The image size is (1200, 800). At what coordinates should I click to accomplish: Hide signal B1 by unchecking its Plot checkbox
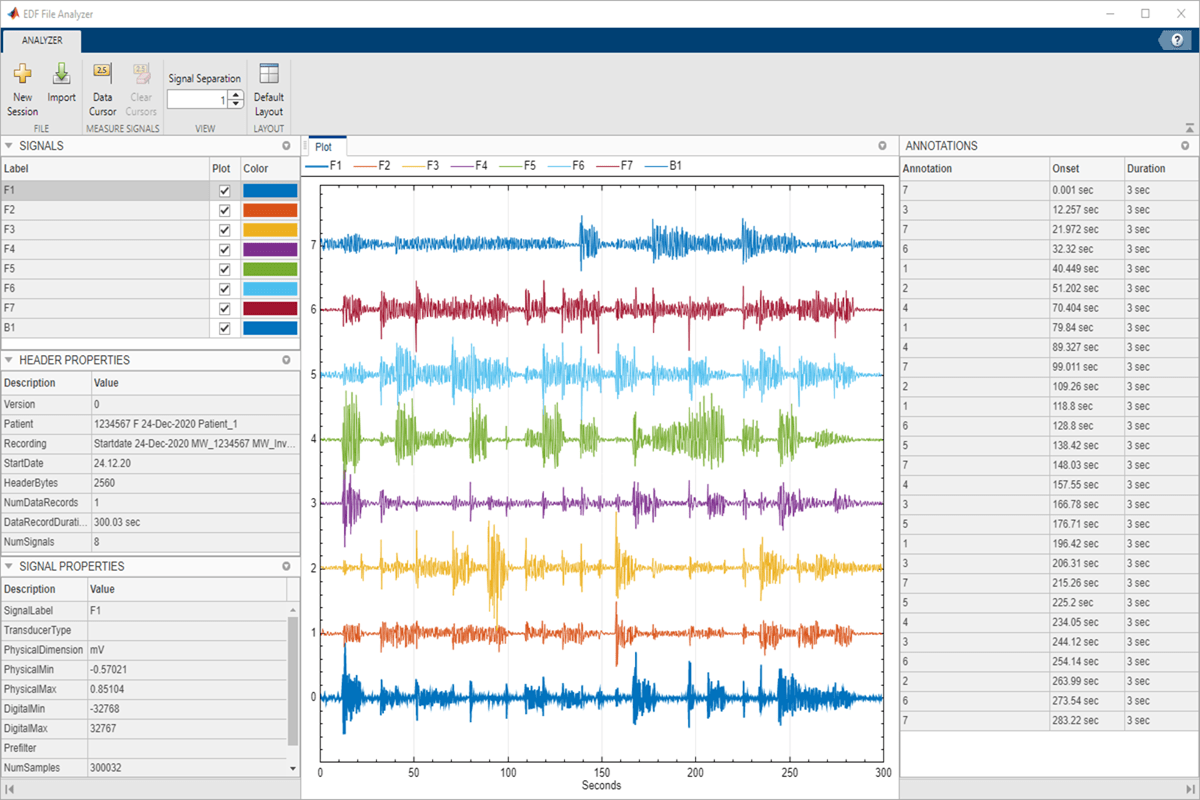point(224,327)
